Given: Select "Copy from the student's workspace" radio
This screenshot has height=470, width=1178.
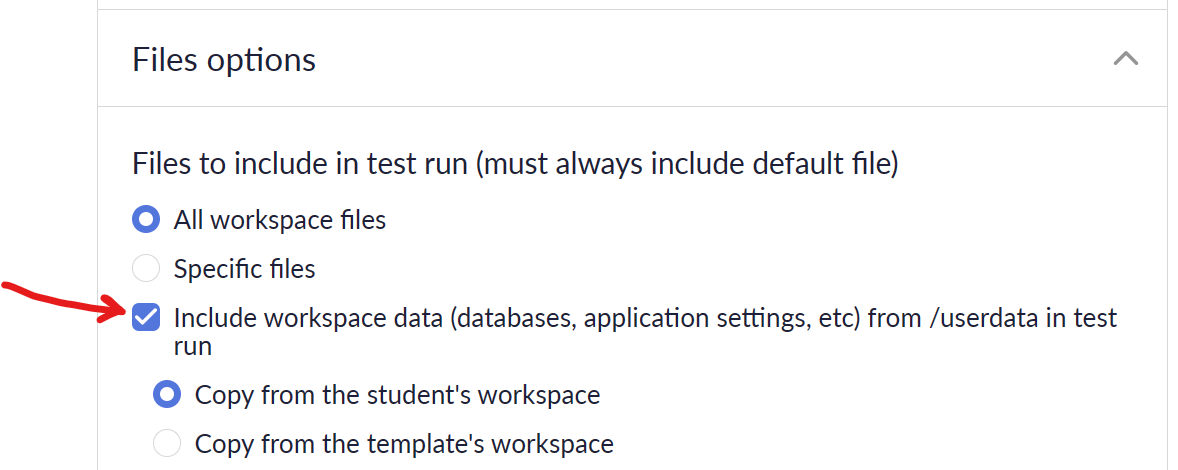Looking at the screenshot, I should tap(167, 394).
